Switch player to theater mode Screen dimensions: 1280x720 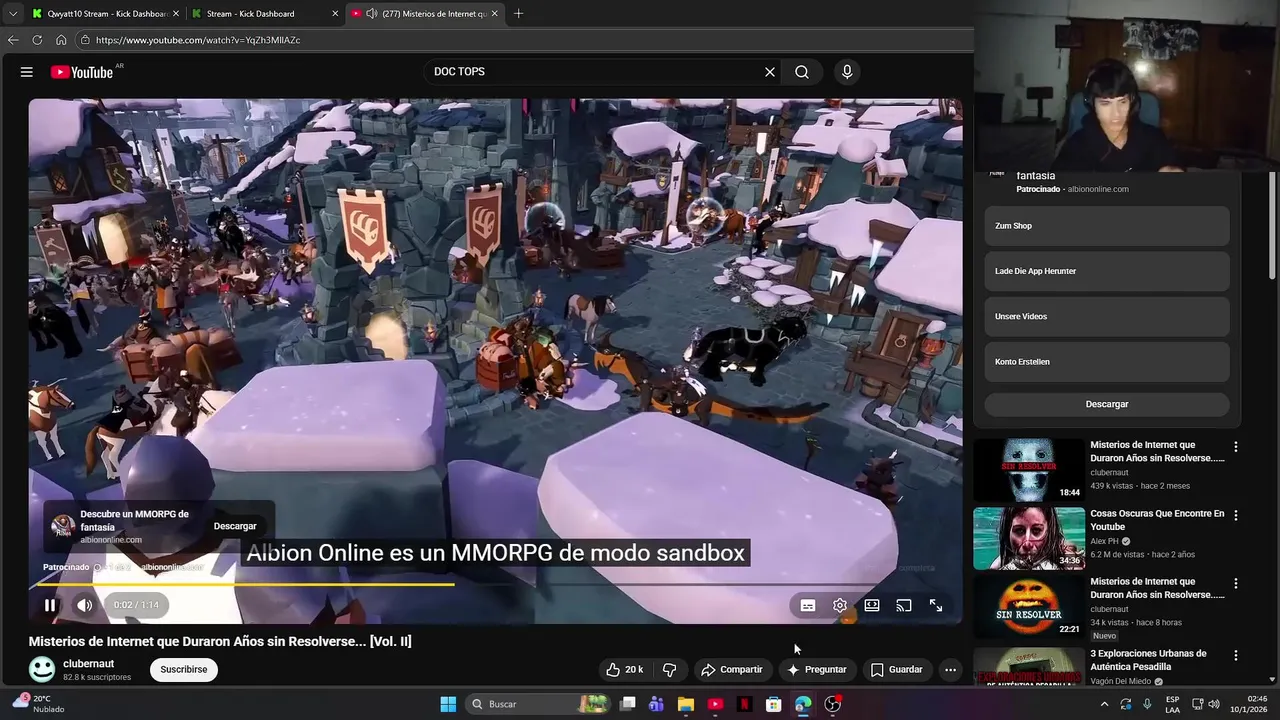click(x=872, y=605)
